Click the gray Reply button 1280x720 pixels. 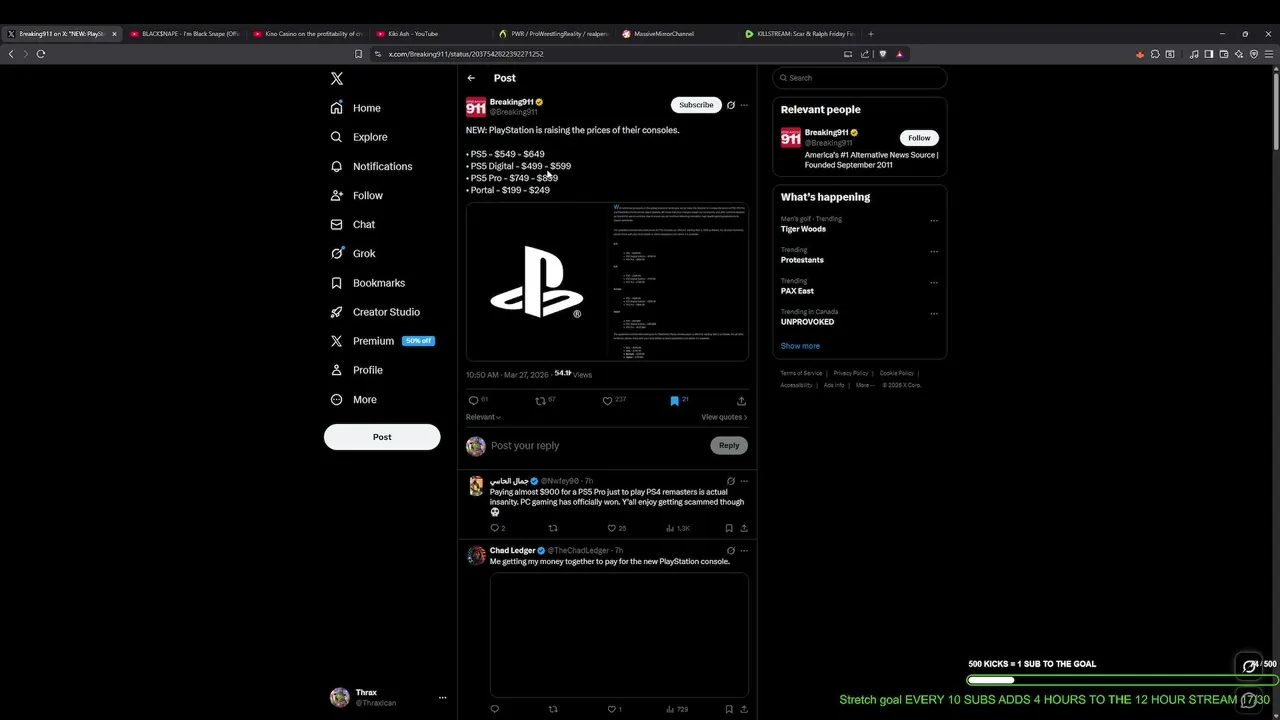pos(729,446)
